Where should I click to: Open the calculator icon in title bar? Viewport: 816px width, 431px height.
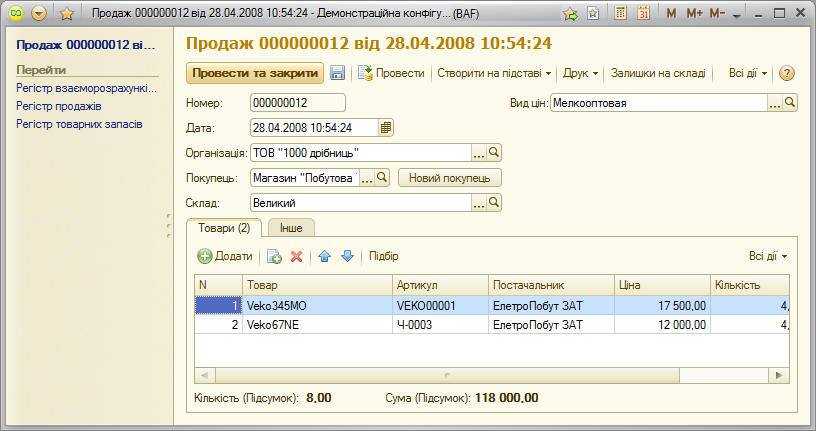tap(620, 13)
